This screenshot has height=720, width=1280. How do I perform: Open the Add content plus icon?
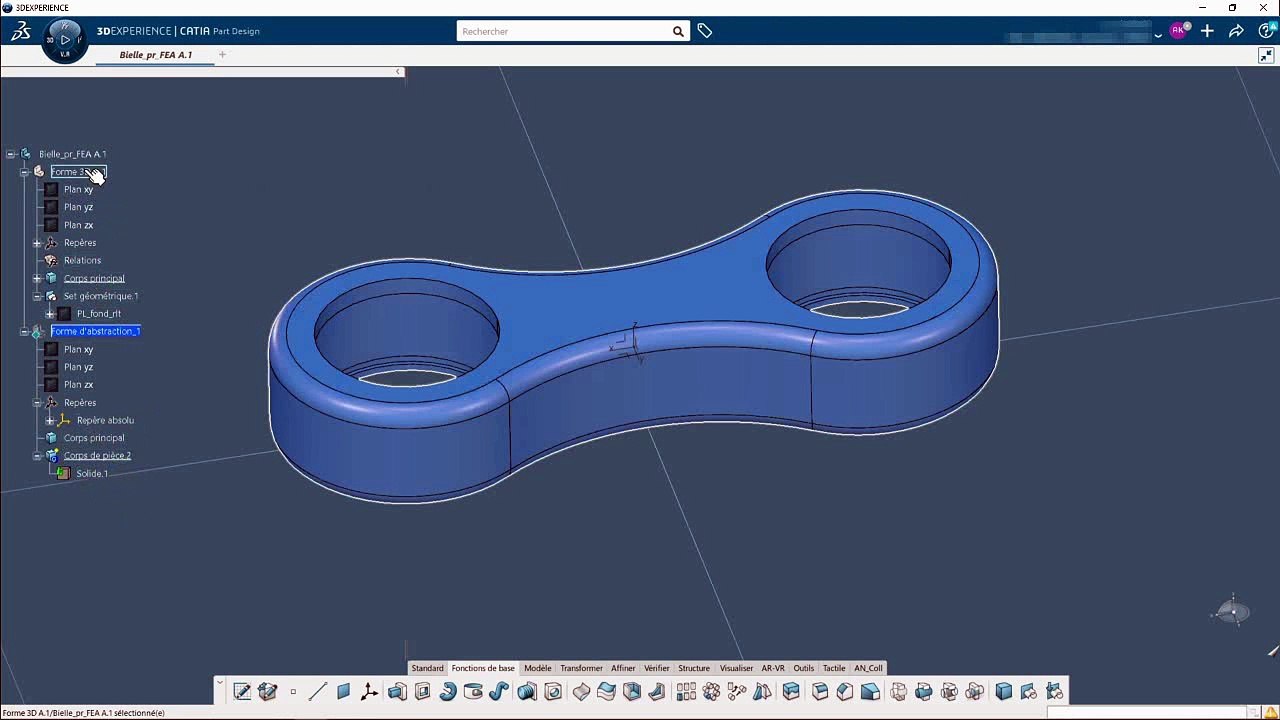1207,31
